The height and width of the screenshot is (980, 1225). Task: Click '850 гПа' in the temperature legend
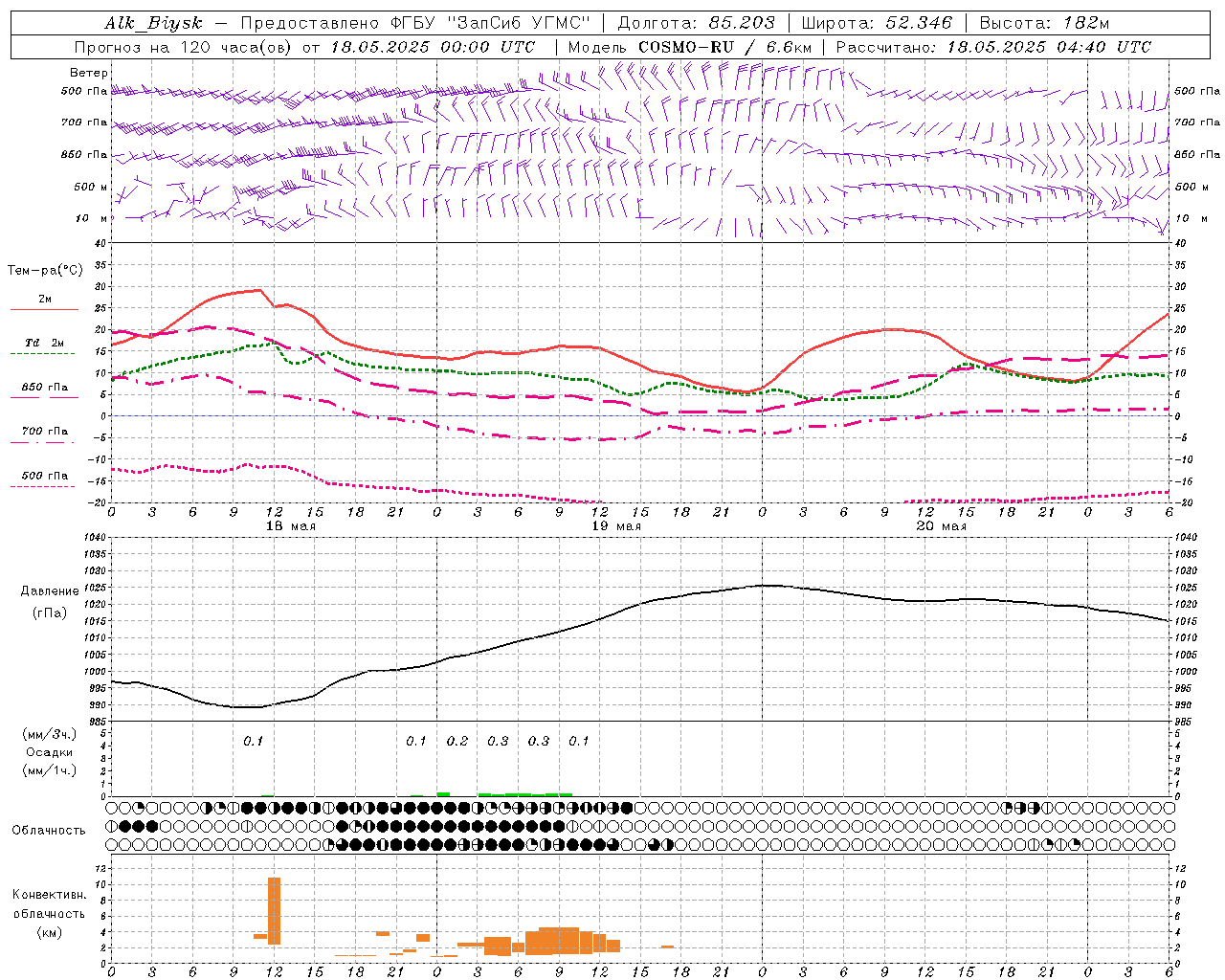pos(45,388)
